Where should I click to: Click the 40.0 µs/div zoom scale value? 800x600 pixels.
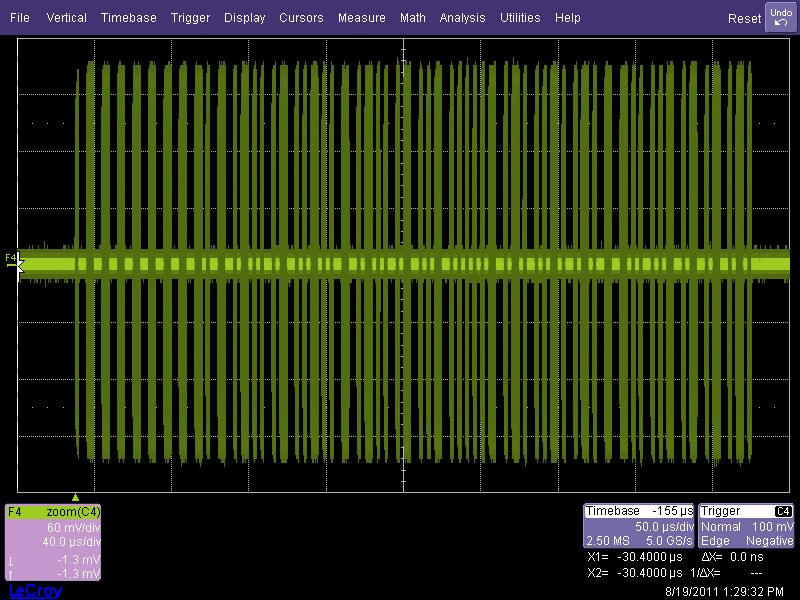click(71, 542)
